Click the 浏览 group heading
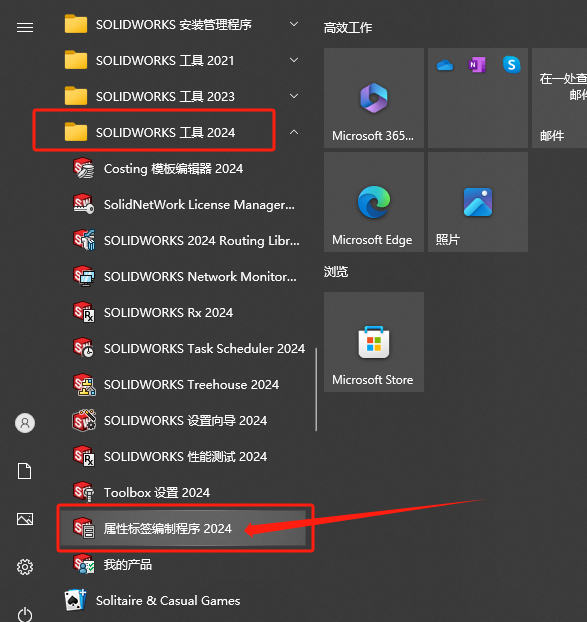Screen dimensions: 587x622 pos(336,272)
